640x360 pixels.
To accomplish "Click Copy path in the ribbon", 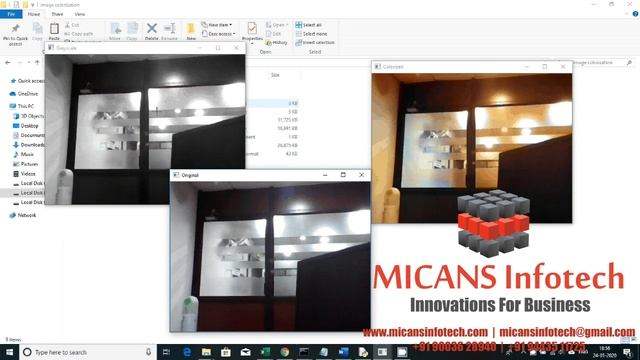I will click(x=79, y=33).
